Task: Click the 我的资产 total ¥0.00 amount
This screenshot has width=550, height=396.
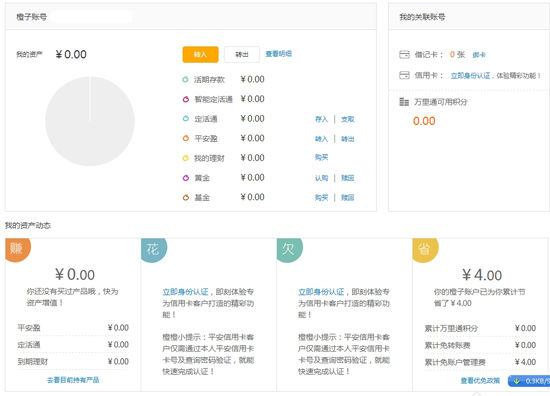Action: pyautogui.click(x=71, y=54)
